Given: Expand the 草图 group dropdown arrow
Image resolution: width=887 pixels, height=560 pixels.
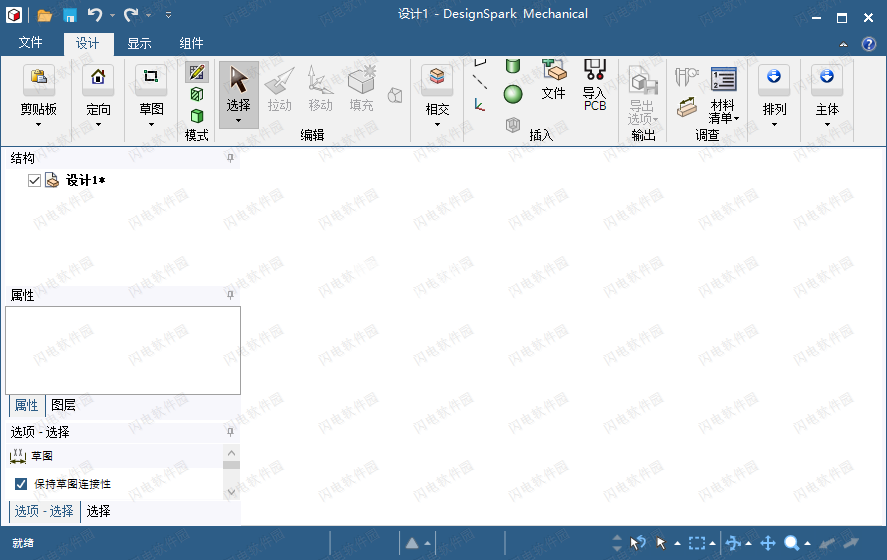Looking at the screenshot, I should coord(151,124).
